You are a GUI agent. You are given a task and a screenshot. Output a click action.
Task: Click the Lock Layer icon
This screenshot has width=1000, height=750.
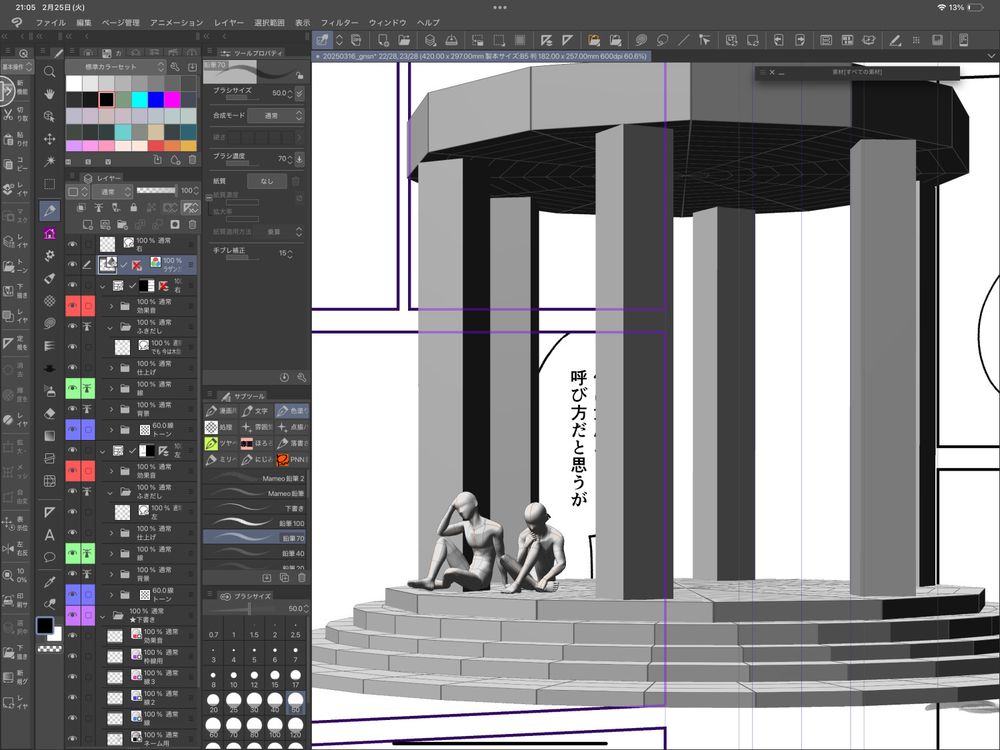click(x=134, y=207)
